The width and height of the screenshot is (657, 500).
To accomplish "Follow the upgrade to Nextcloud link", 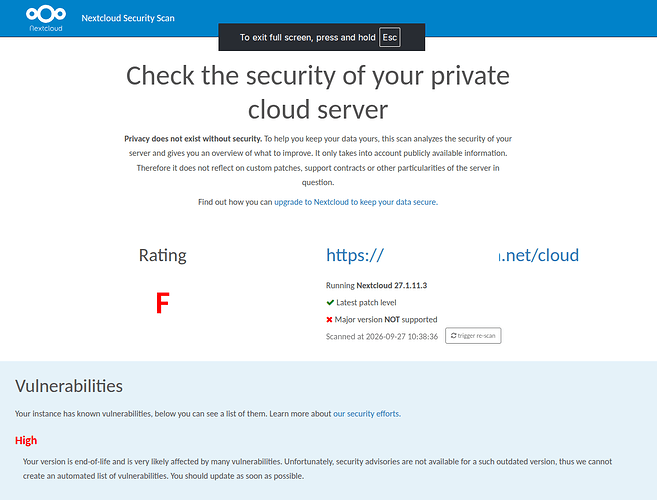I will point(356,202).
